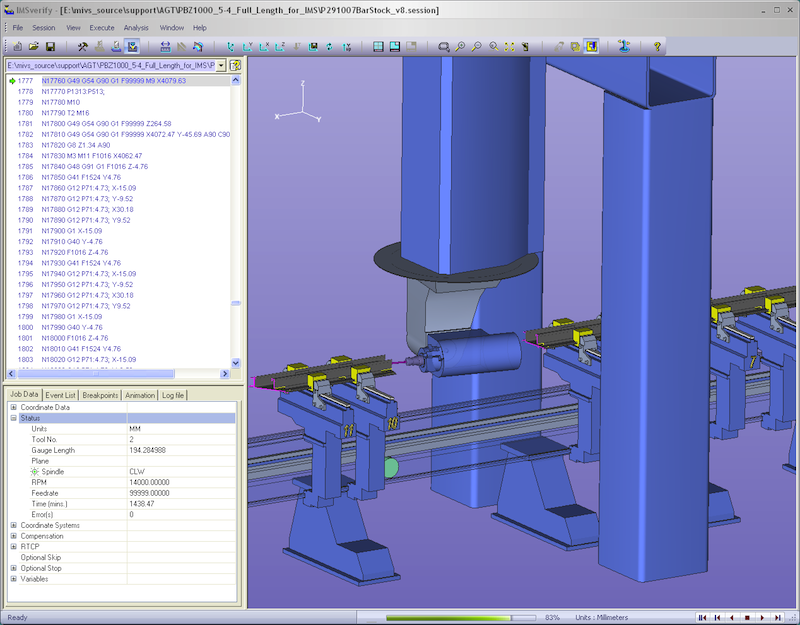The image size is (800, 625).
Task: Switch to the Event List tab
Action: click(61, 395)
